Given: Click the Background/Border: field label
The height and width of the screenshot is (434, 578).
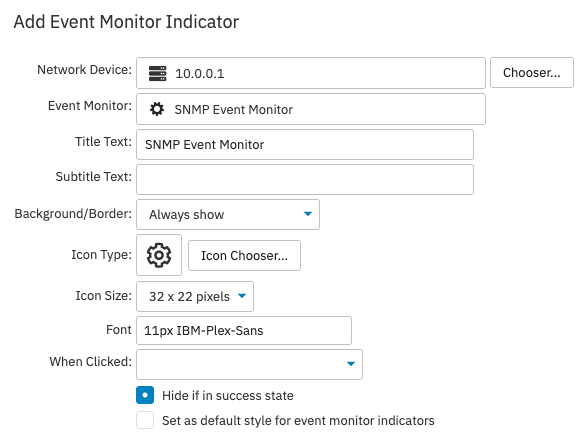Looking at the screenshot, I should (x=73, y=214).
